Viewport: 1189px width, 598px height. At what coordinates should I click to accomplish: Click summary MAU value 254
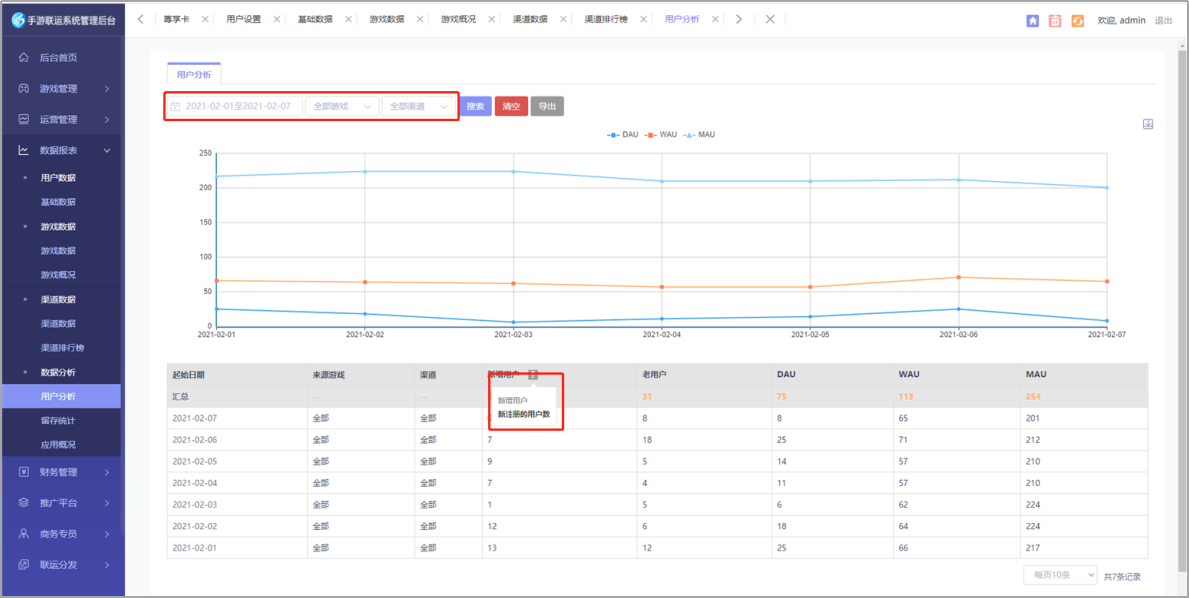coord(1033,396)
